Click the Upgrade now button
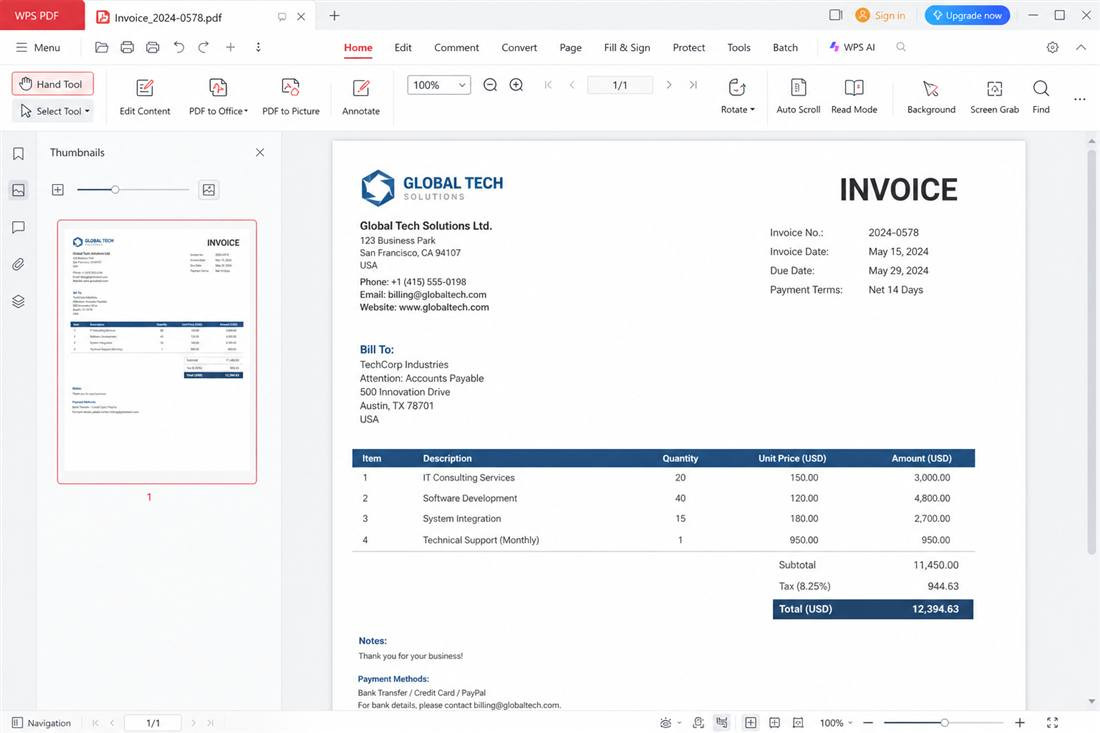 [967, 15]
